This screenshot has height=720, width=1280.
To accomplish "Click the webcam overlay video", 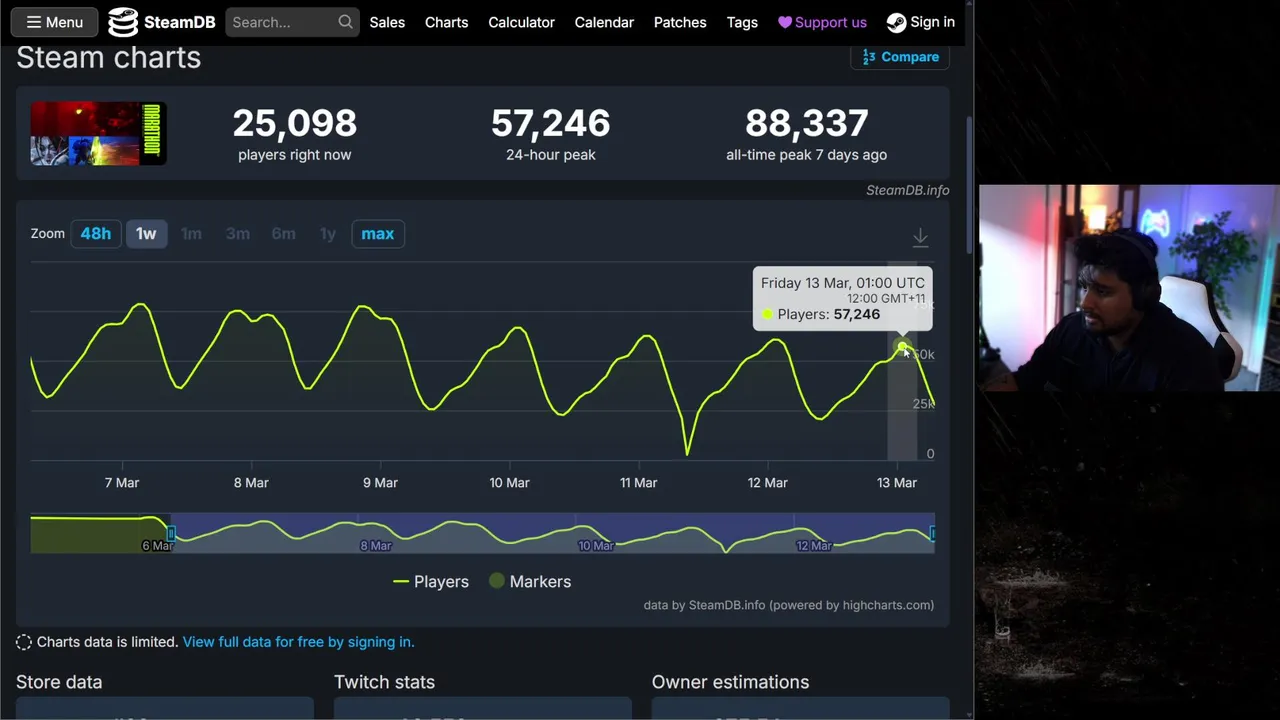I will 1129,288.
